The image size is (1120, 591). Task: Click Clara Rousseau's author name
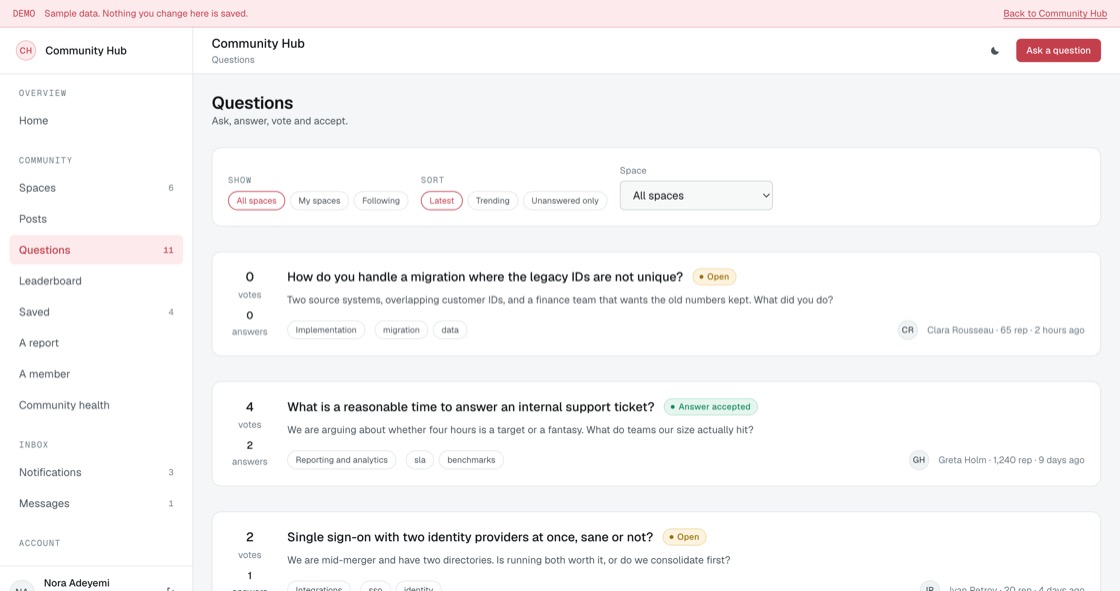(960, 330)
